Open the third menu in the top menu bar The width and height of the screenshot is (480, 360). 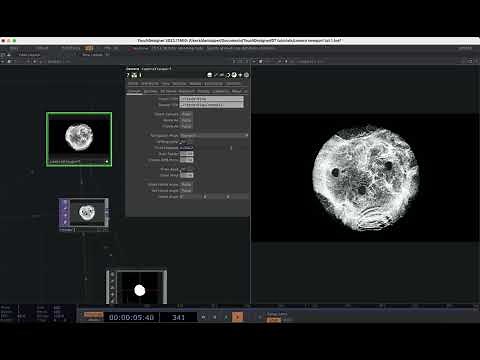pos(70,48)
